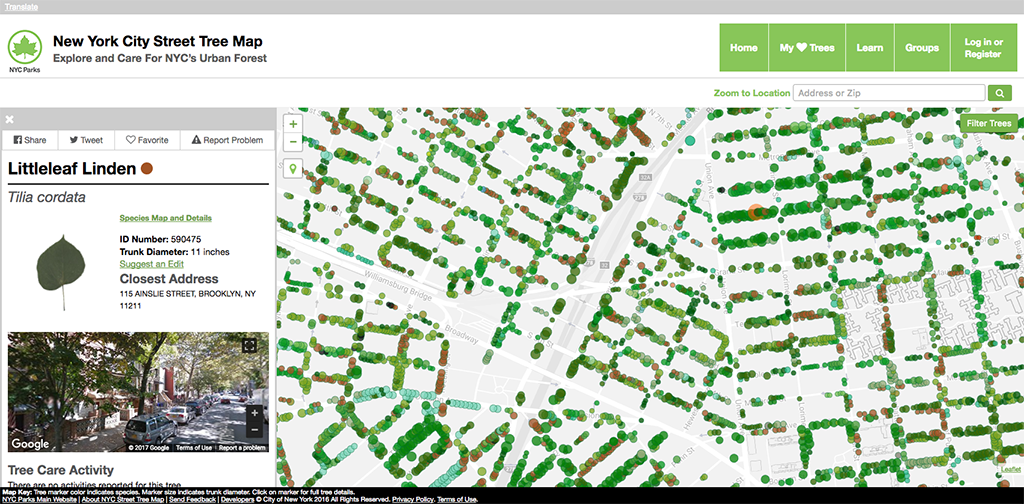Click the Williamsburg Bridge map label

[398, 286]
